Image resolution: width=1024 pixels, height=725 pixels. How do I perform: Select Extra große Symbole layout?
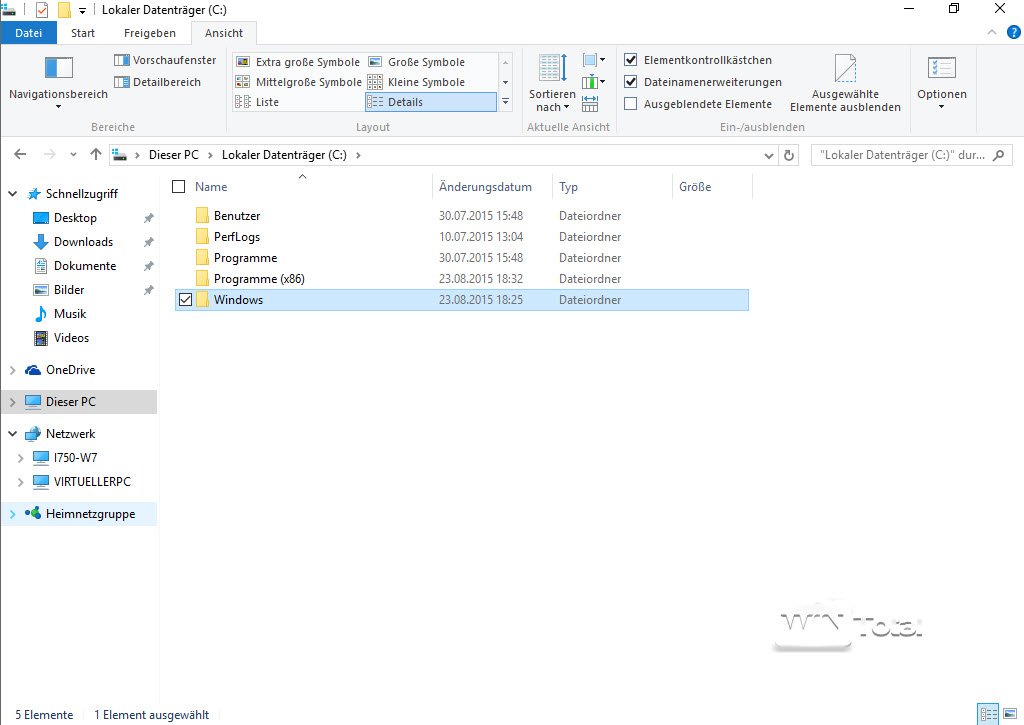click(x=298, y=62)
